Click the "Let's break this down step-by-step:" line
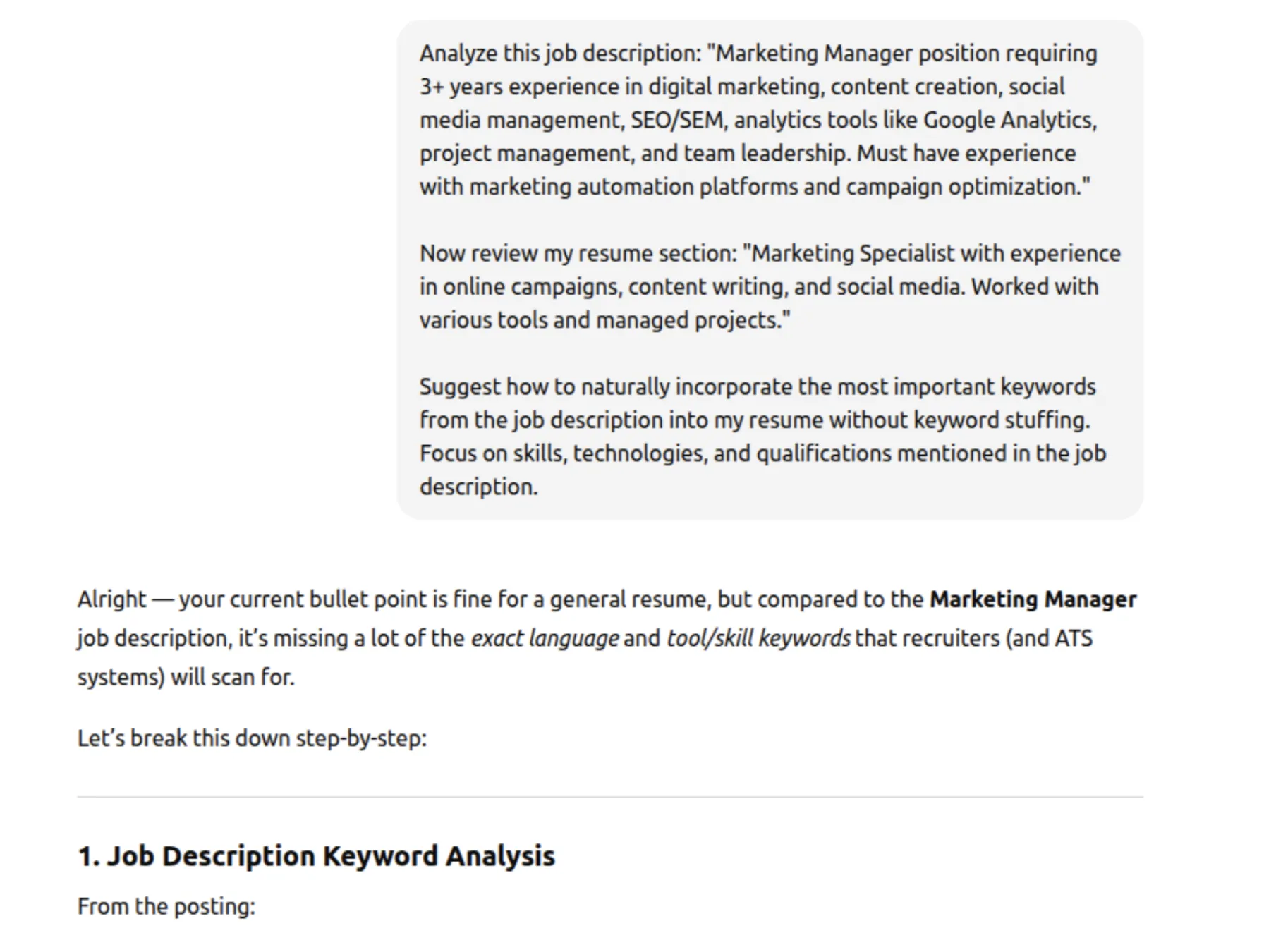 pos(252,738)
